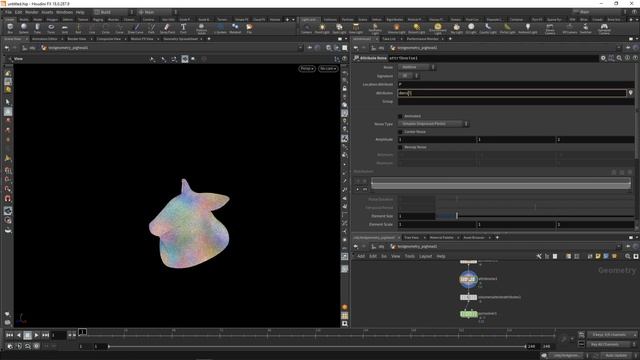This screenshot has width=640, height=360.
Task: Open the Signature dropdown
Action: pos(409,76)
